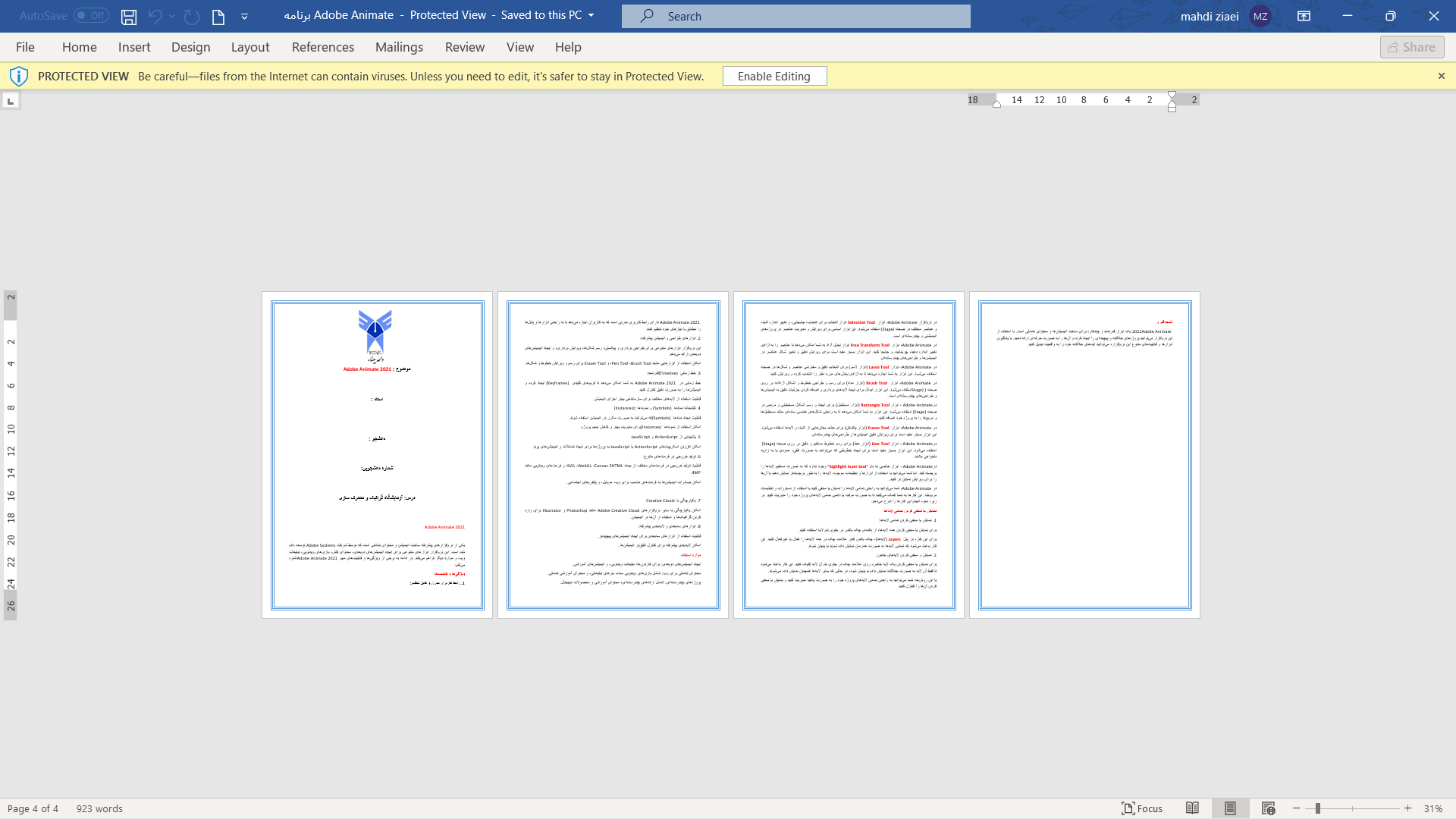Open the Help tab
Viewport: 1456px width, 819px height.
[568, 47]
